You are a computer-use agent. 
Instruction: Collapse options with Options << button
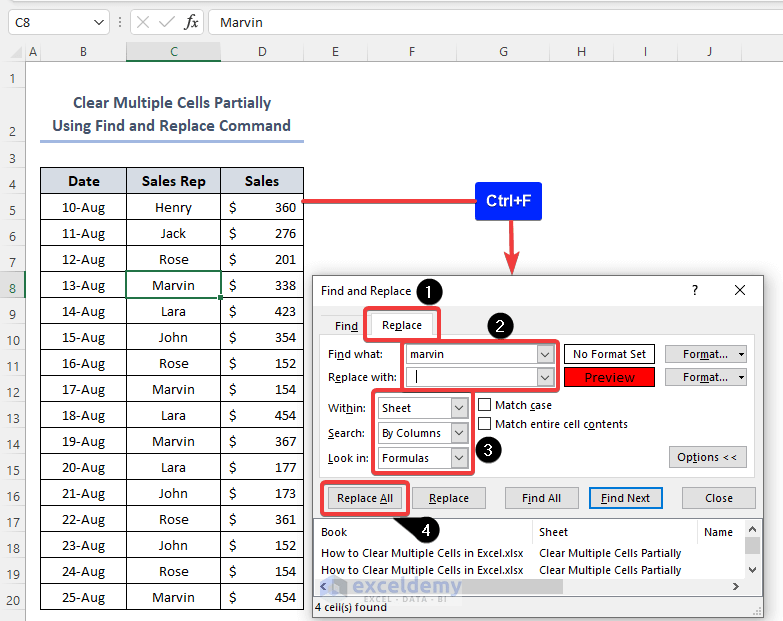coord(707,457)
